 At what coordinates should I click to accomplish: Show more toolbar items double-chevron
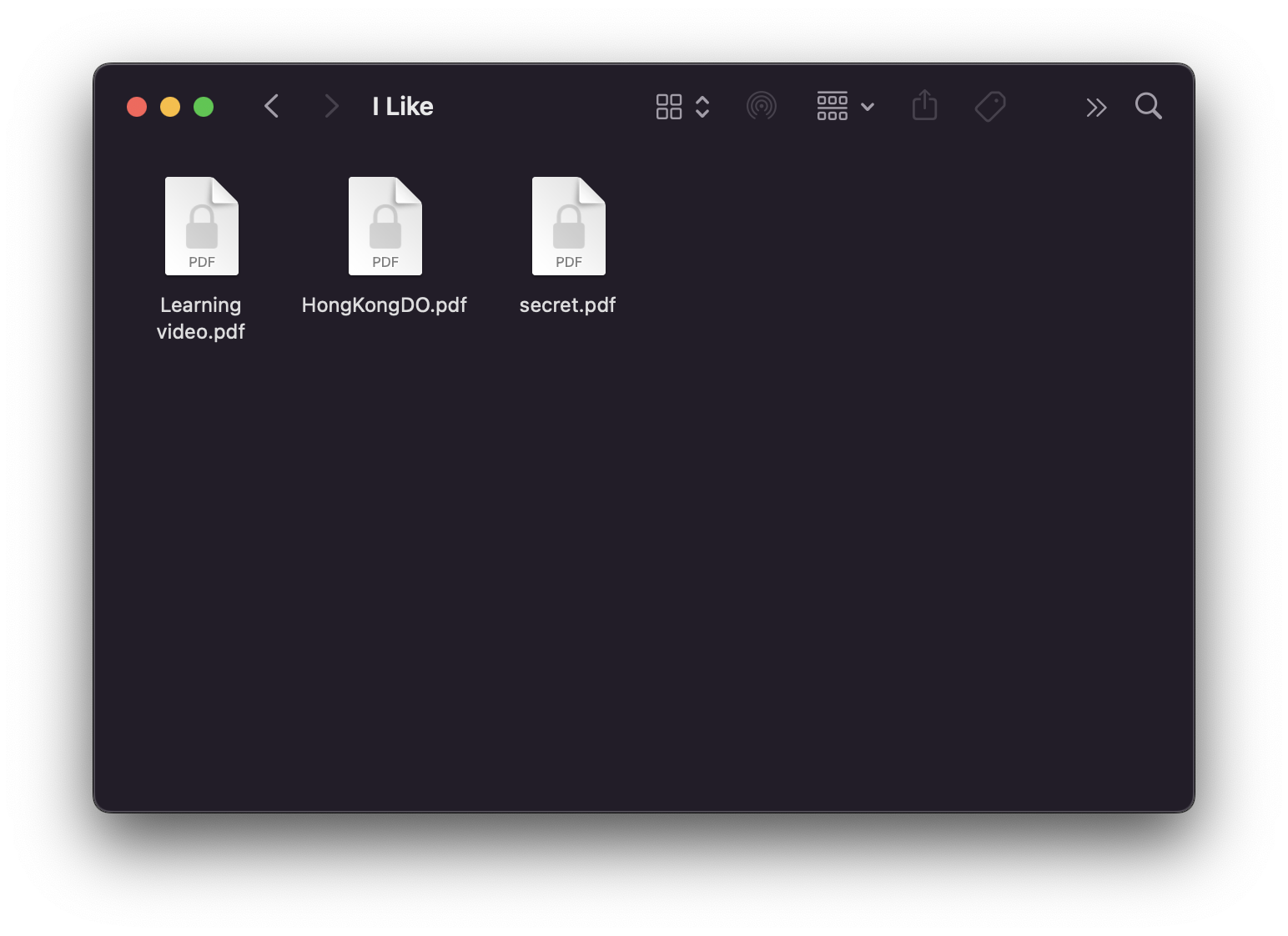coord(1096,107)
